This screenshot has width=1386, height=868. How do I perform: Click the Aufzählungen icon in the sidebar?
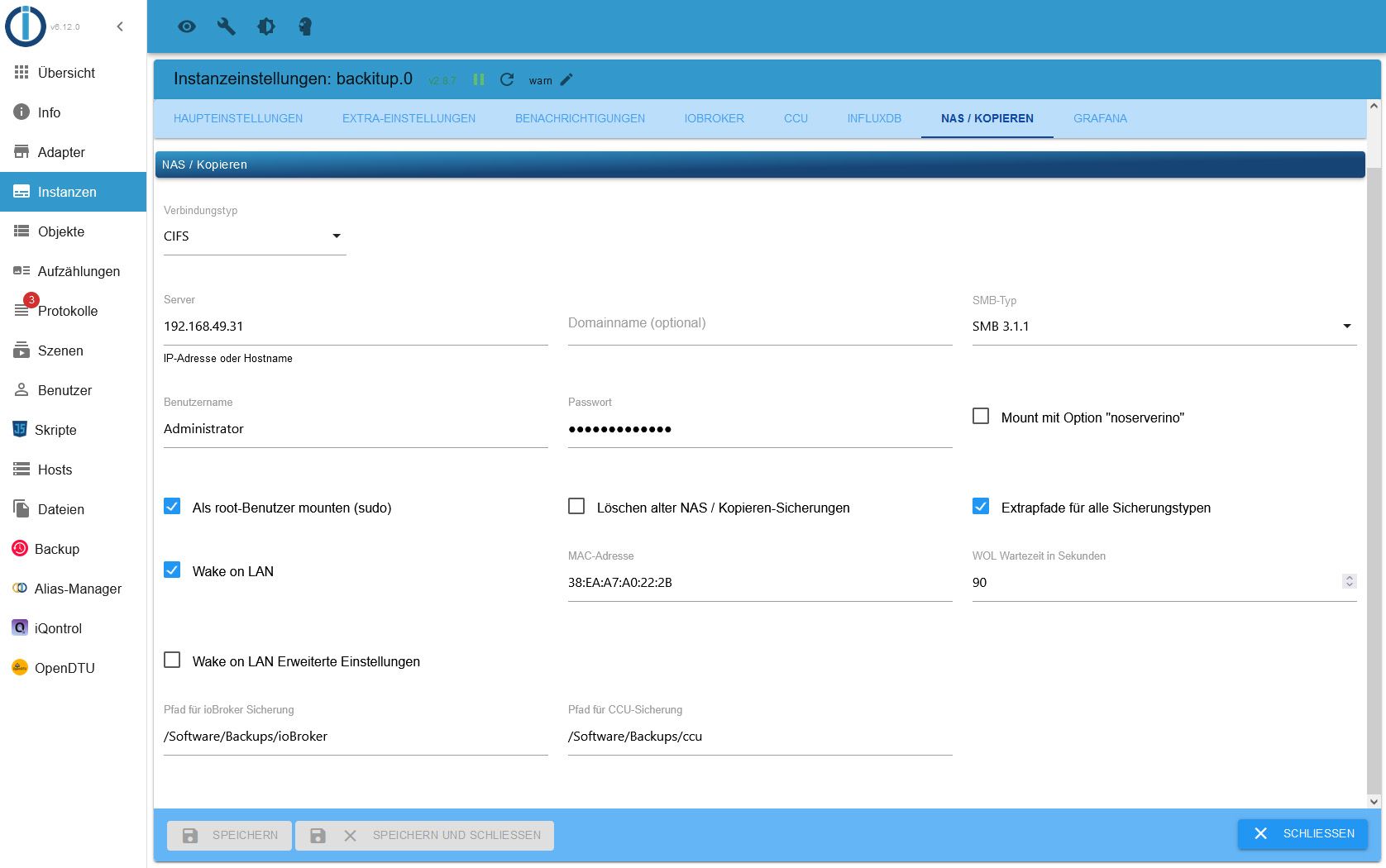22,271
